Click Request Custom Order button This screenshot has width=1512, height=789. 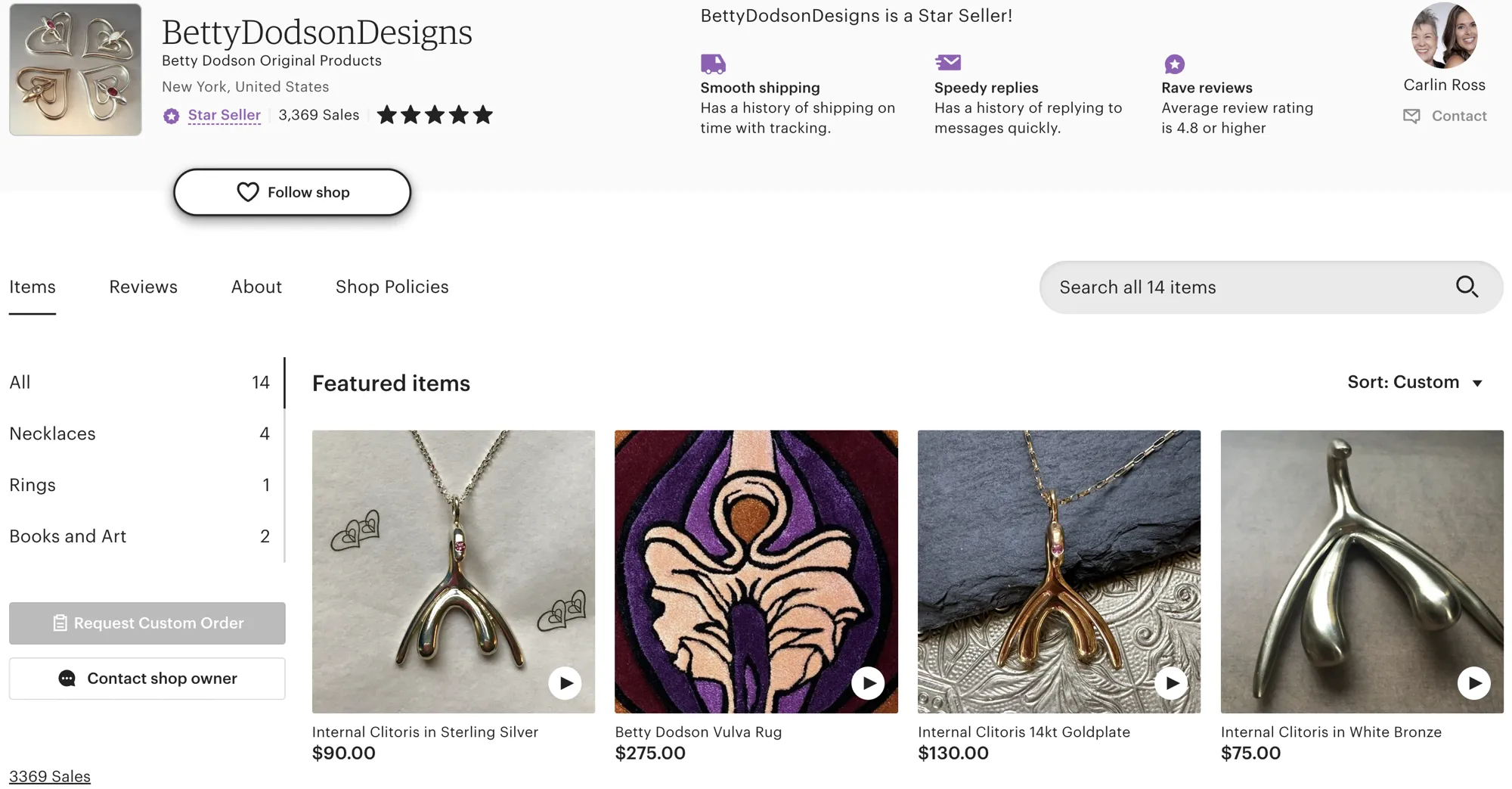(147, 623)
